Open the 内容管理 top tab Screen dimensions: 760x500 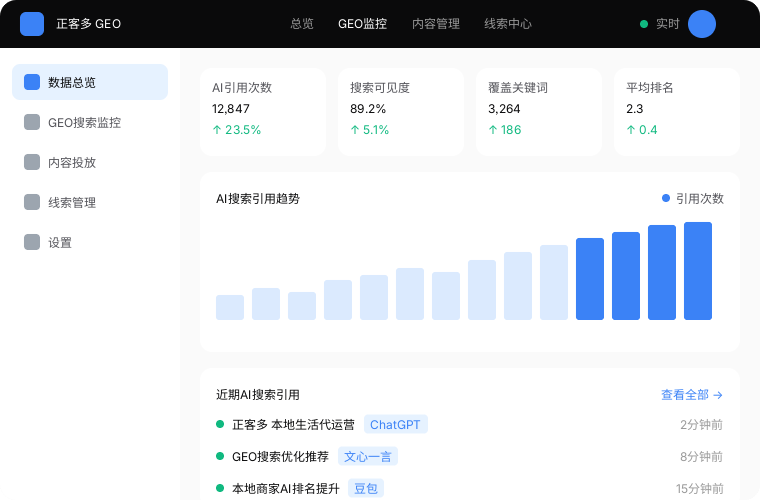[x=436, y=24]
